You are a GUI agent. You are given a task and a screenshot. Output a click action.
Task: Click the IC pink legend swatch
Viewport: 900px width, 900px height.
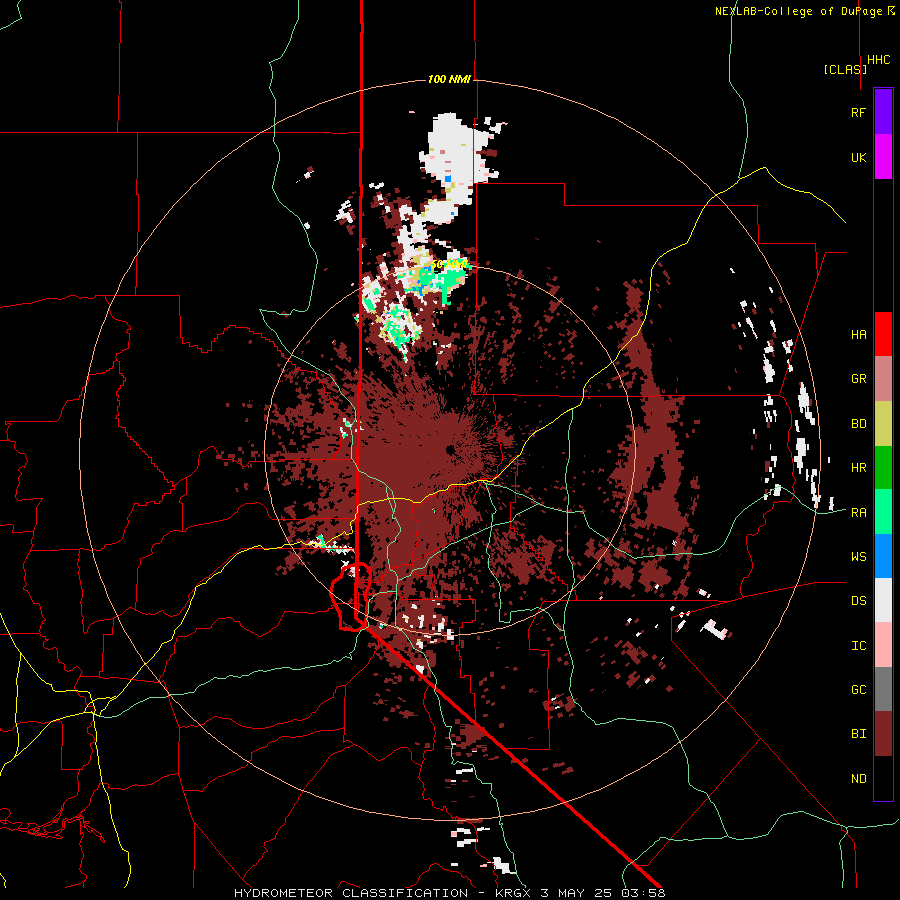pyautogui.click(x=883, y=645)
